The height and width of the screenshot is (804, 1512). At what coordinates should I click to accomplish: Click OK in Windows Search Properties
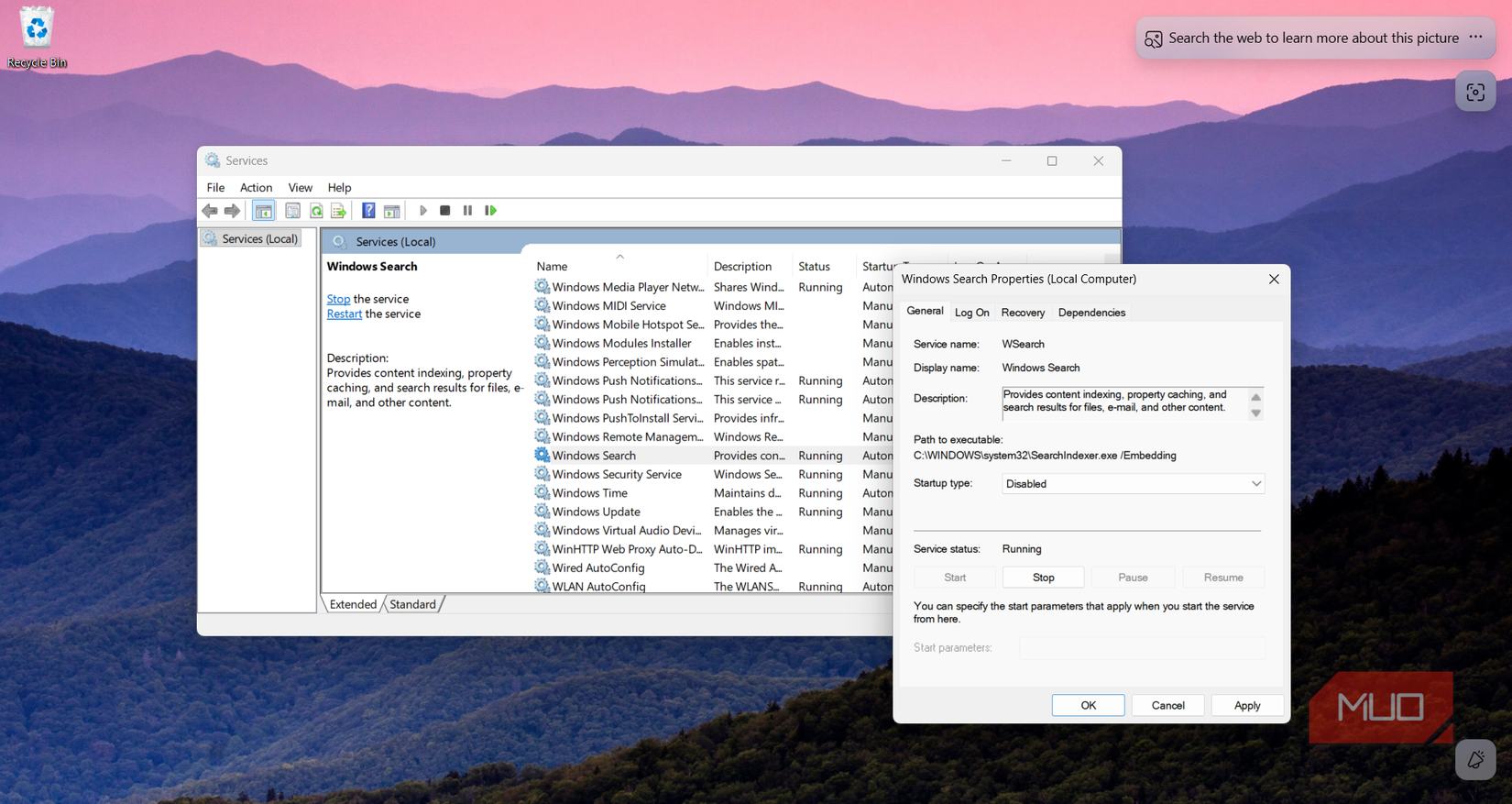tap(1088, 705)
